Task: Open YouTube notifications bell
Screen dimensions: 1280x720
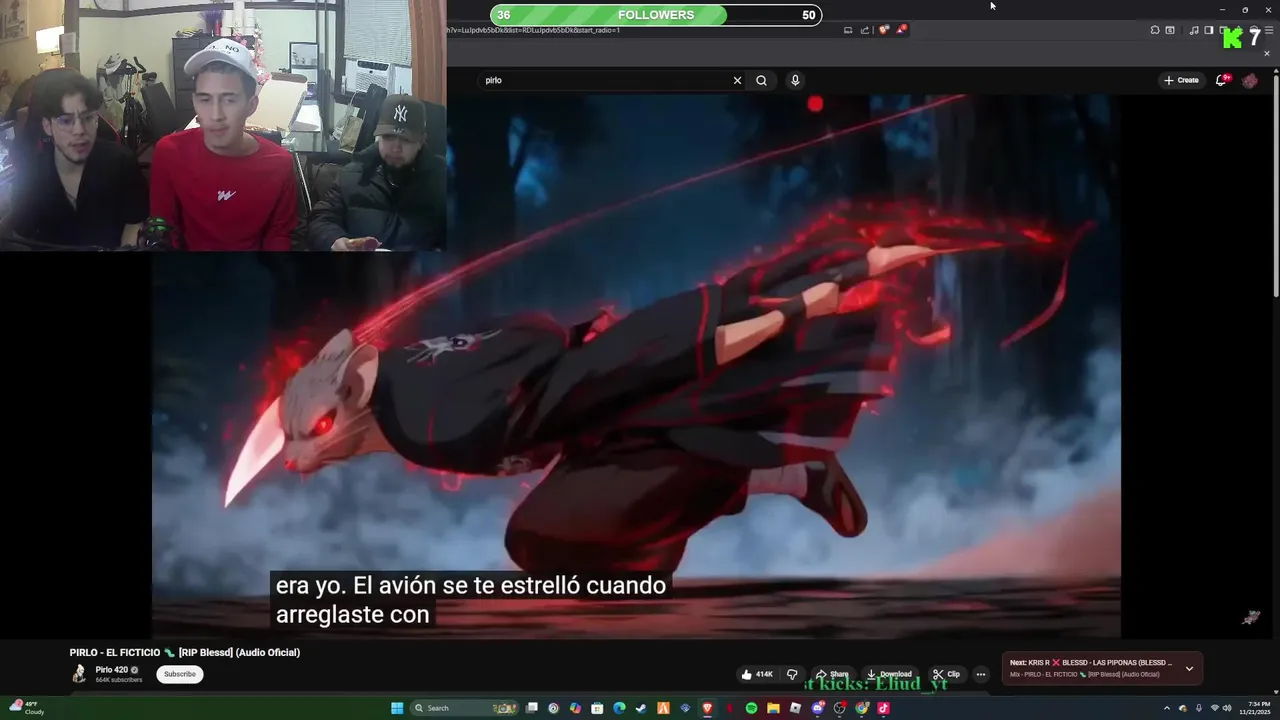Action: [x=1221, y=80]
